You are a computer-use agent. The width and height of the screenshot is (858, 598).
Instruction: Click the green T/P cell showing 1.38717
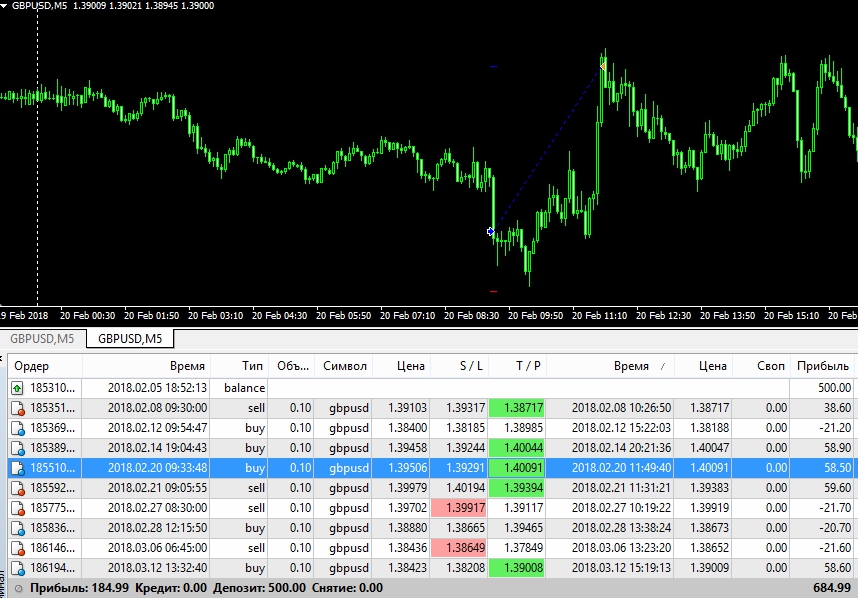pos(518,408)
